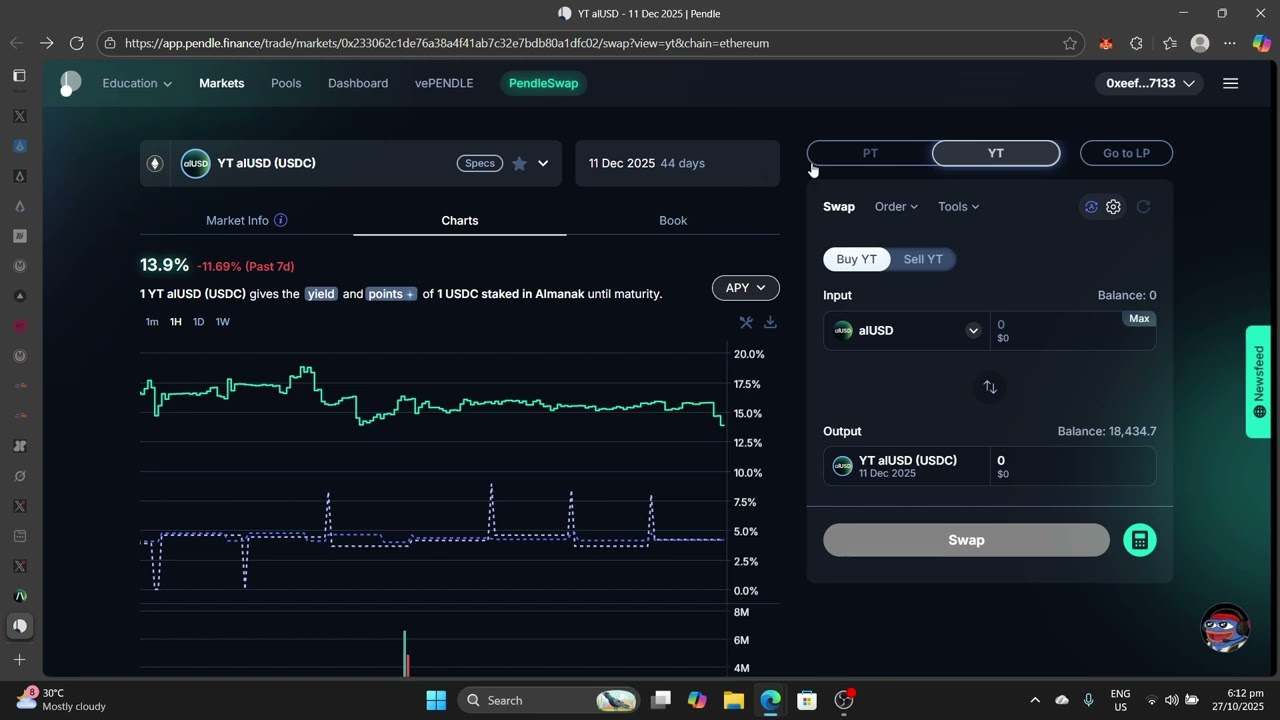This screenshot has width=1280, height=720.
Task: Reload the page in browser toolbar
Action: (x=76, y=43)
